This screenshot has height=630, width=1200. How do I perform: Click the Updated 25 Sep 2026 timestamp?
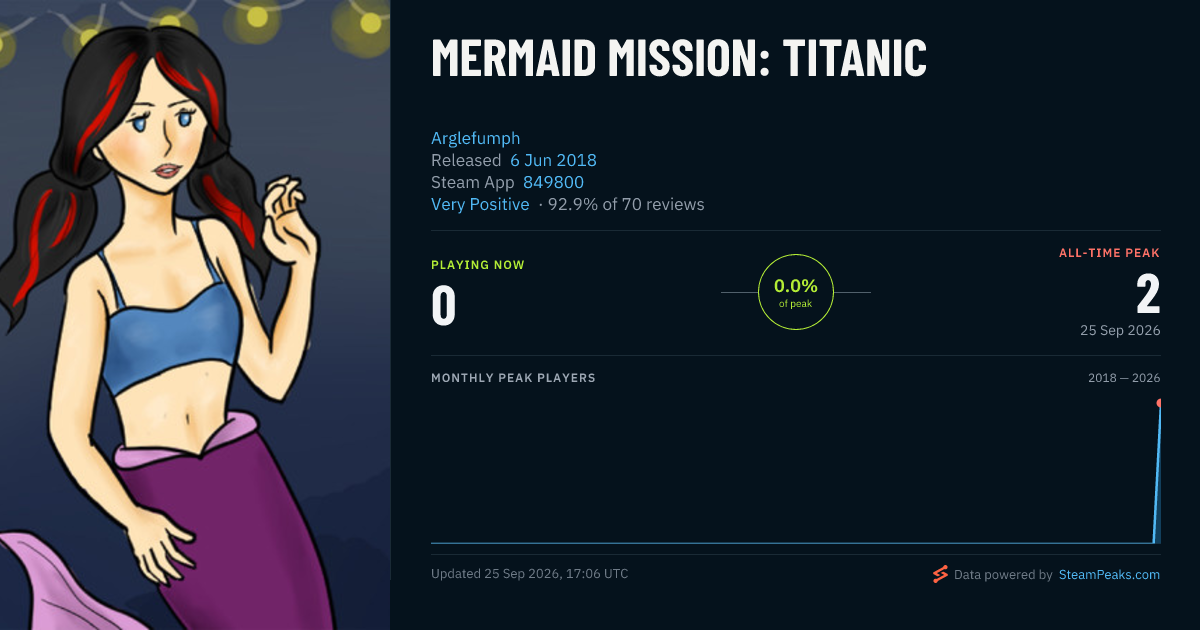pyautogui.click(x=530, y=574)
